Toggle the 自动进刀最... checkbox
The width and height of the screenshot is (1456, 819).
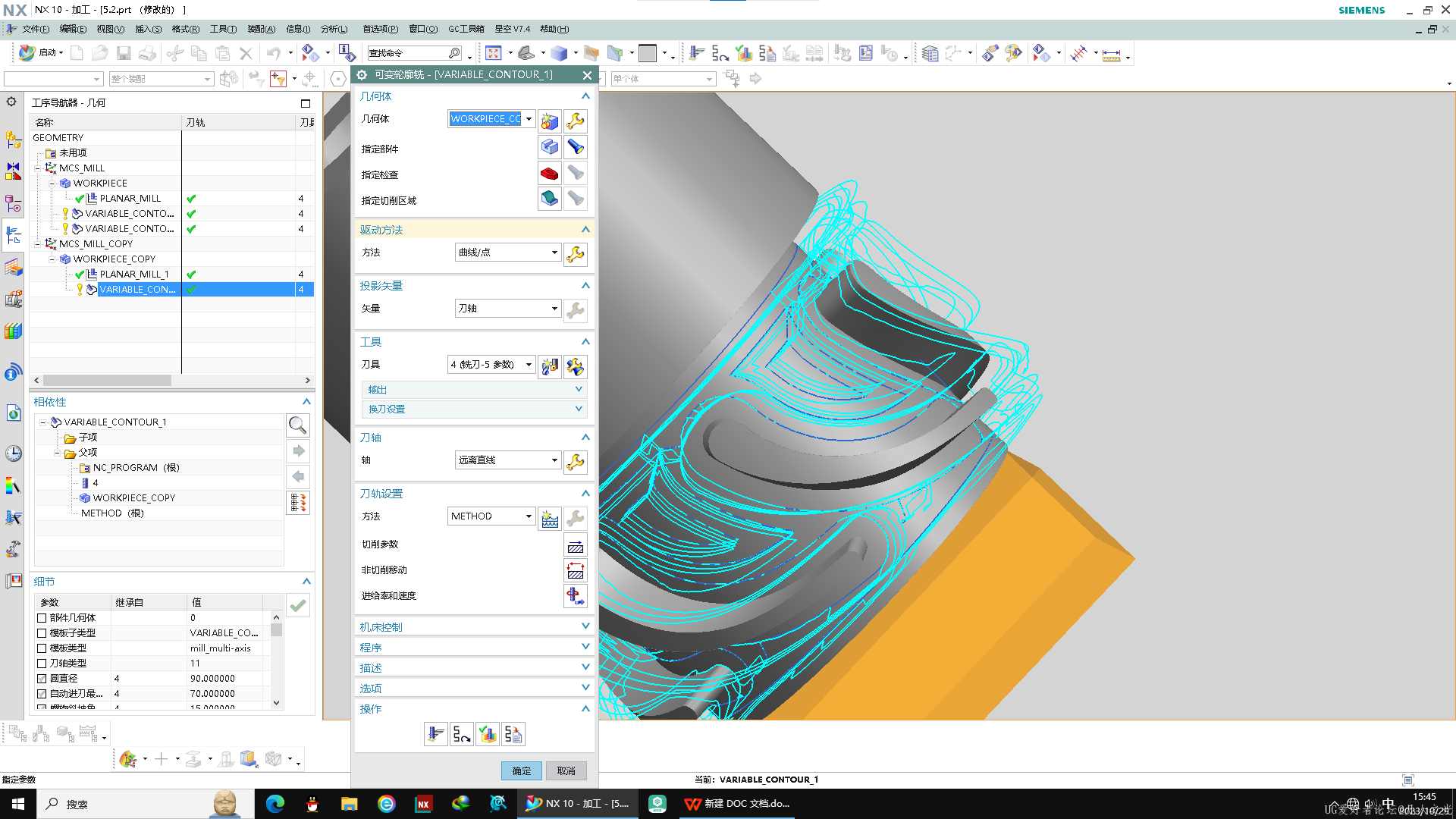[42, 694]
